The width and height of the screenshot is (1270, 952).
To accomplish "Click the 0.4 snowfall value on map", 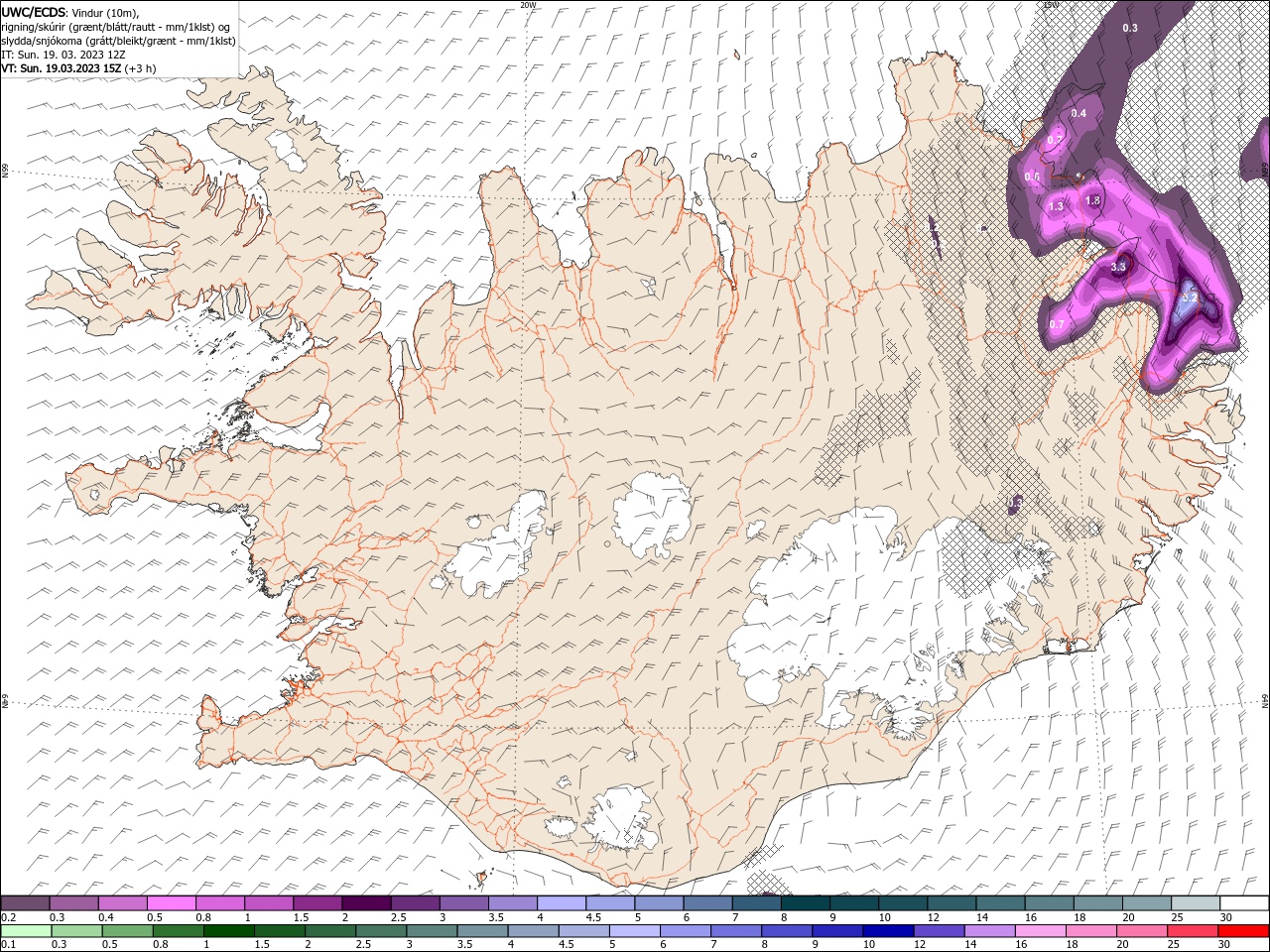I will 1079,113.
